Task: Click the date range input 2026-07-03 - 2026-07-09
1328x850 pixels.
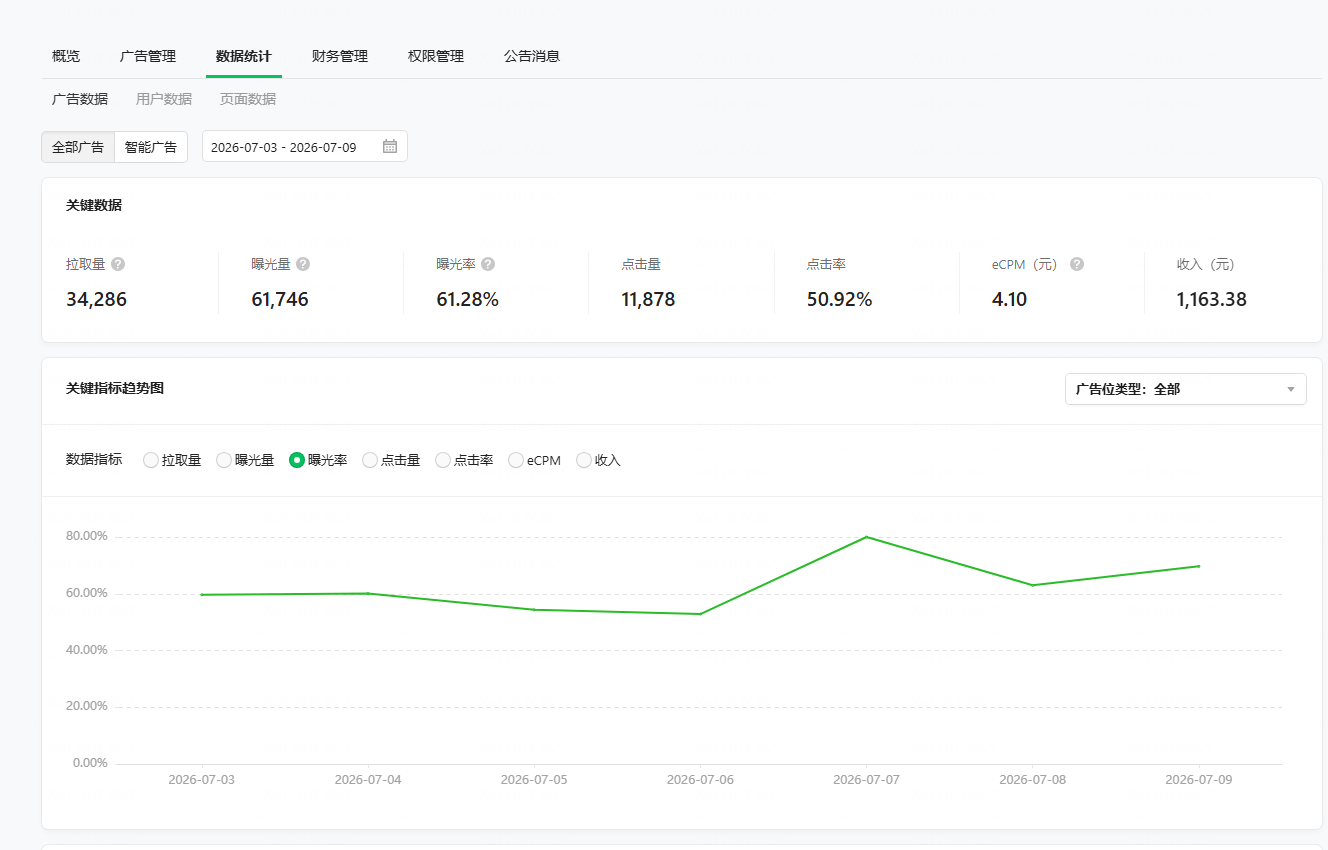Action: point(305,146)
